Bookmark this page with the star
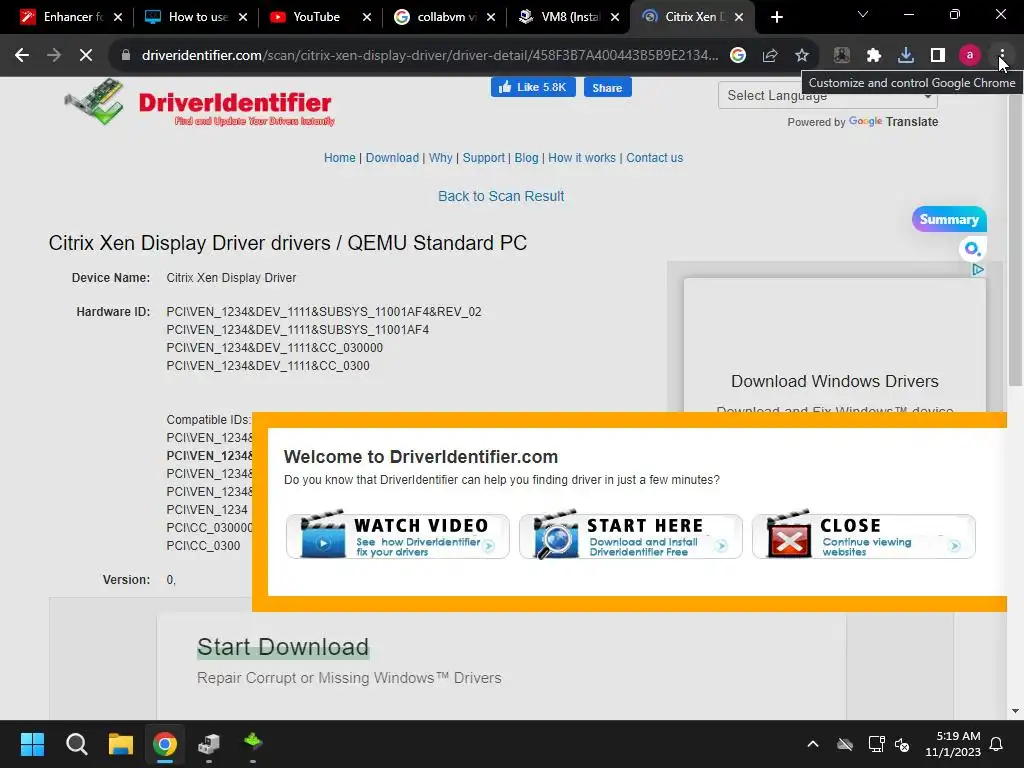This screenshot has width=1024, height=768. click(x=802, y=56)
